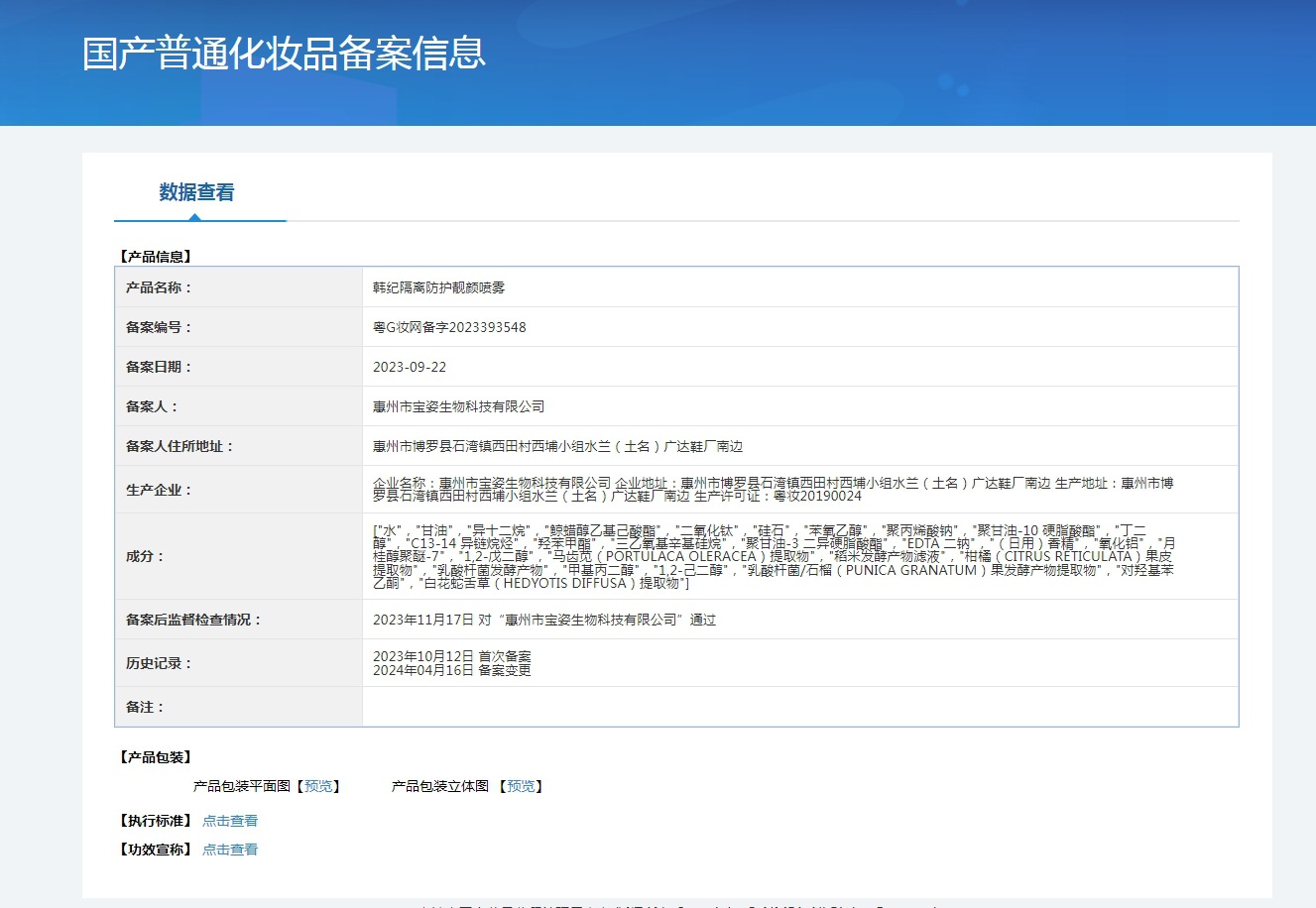Click 点击查看 next to 执行标准
Viewport: 1316px width, 908px height.
[x=230, y=821]
